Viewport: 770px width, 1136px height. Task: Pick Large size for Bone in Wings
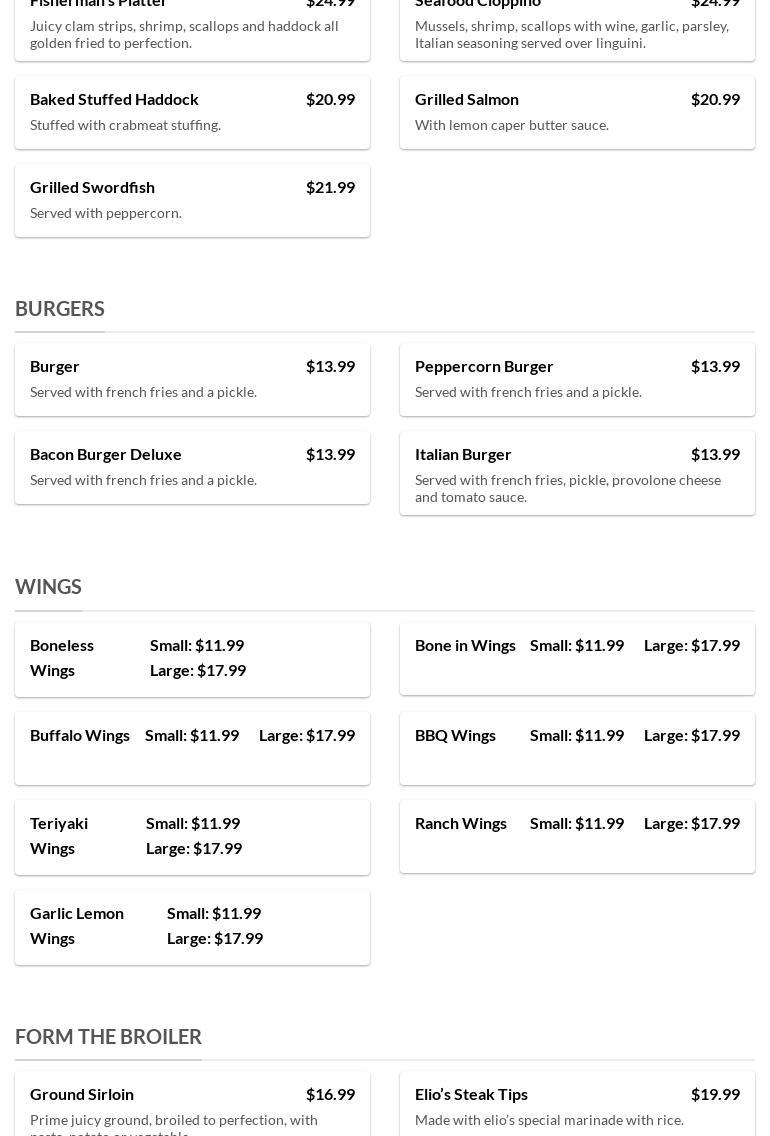click(x=692, y=645)
